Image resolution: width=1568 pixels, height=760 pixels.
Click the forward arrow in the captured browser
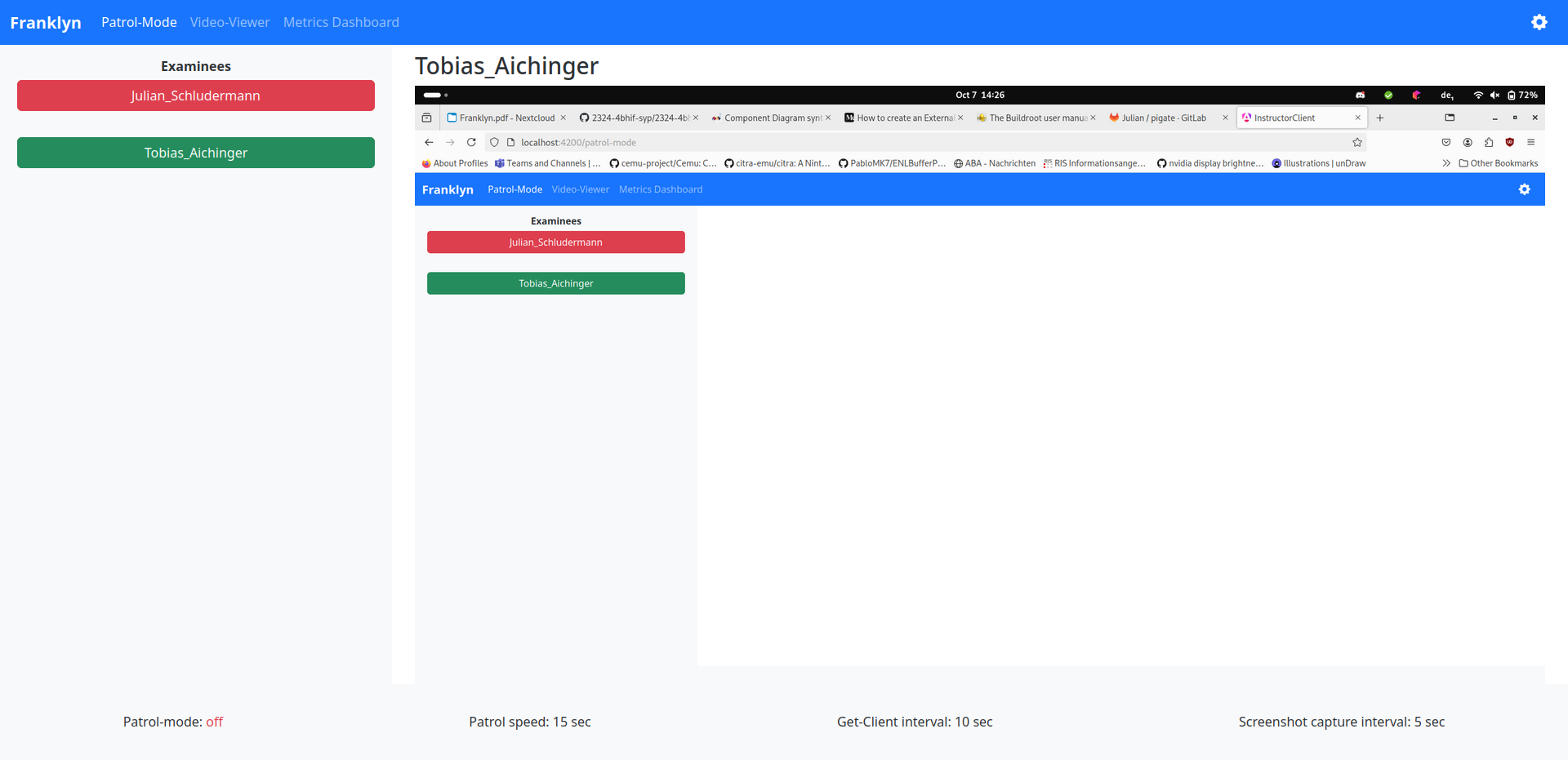[x=450, y=142]
